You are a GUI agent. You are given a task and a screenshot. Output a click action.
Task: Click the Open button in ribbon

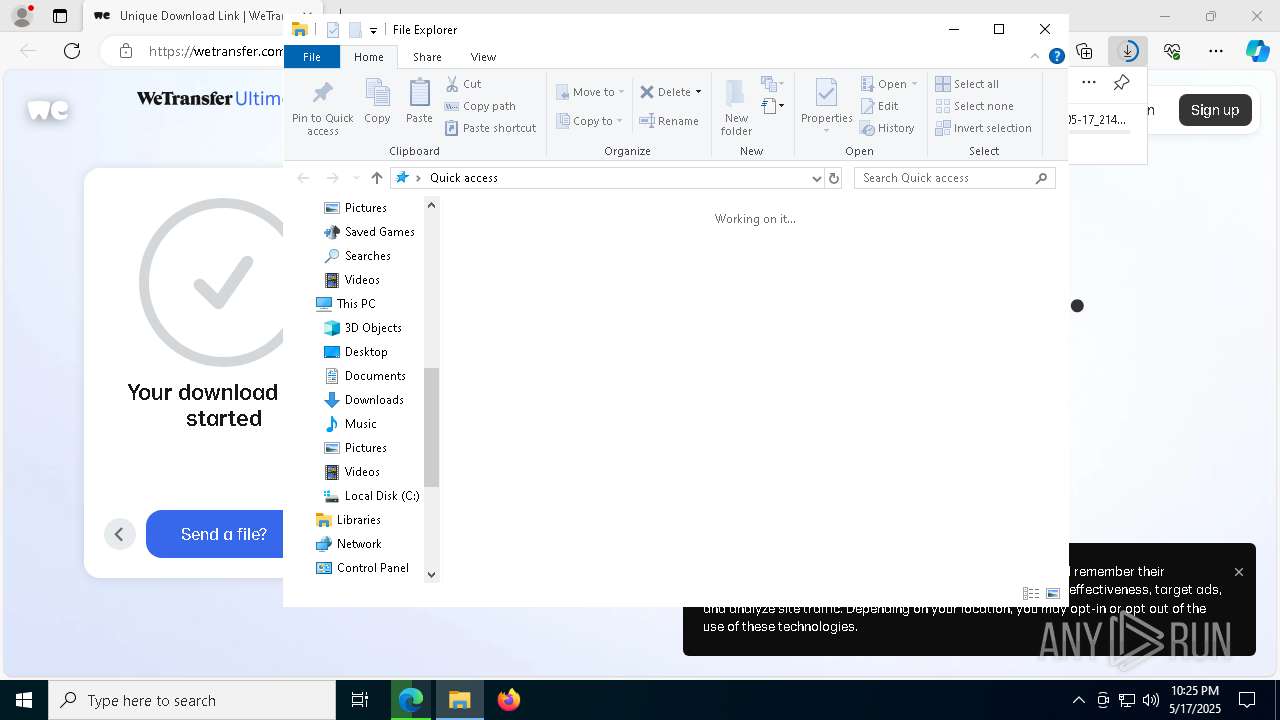[888, 84]
